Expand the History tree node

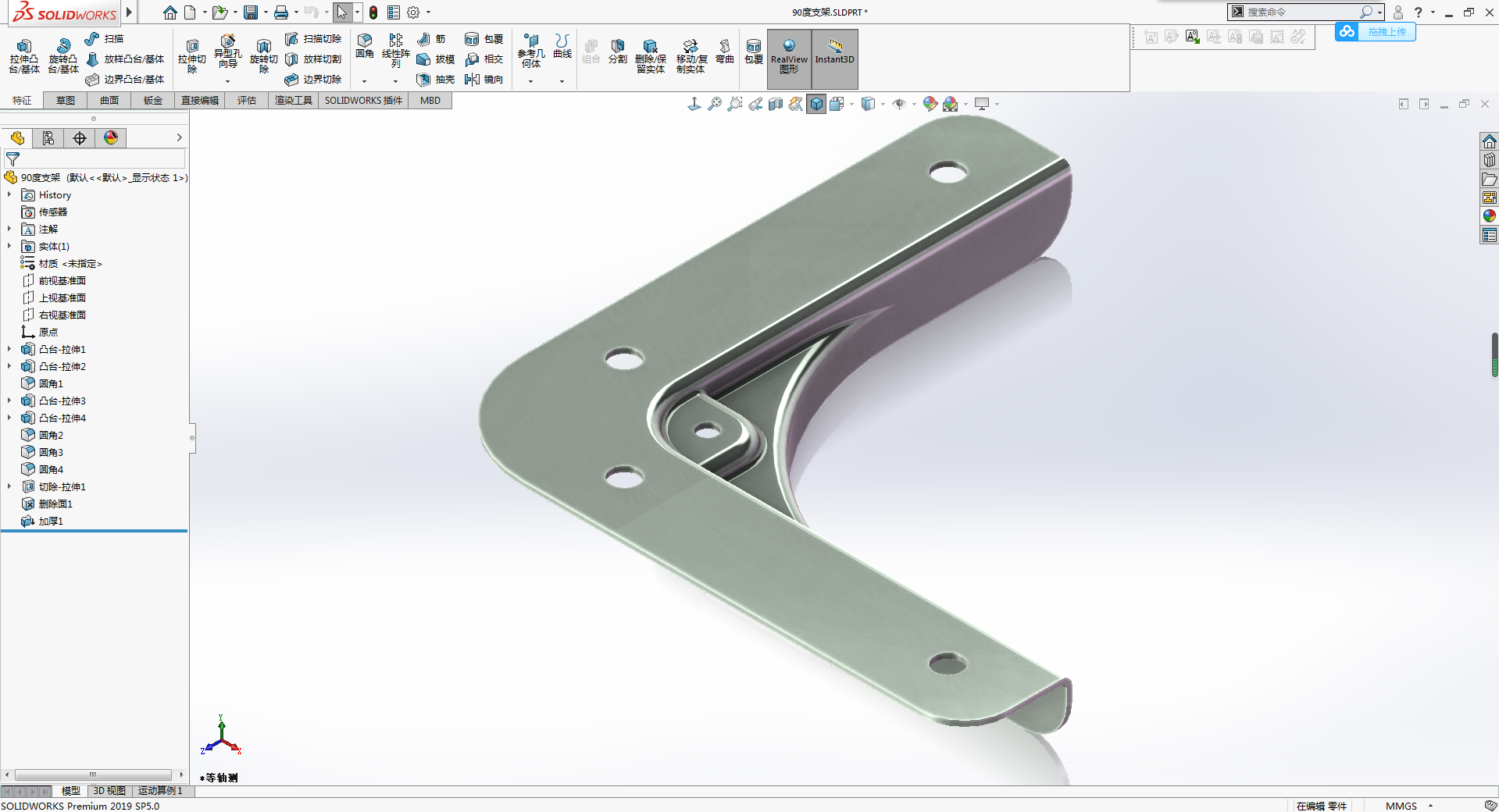(x=9, y=194)
